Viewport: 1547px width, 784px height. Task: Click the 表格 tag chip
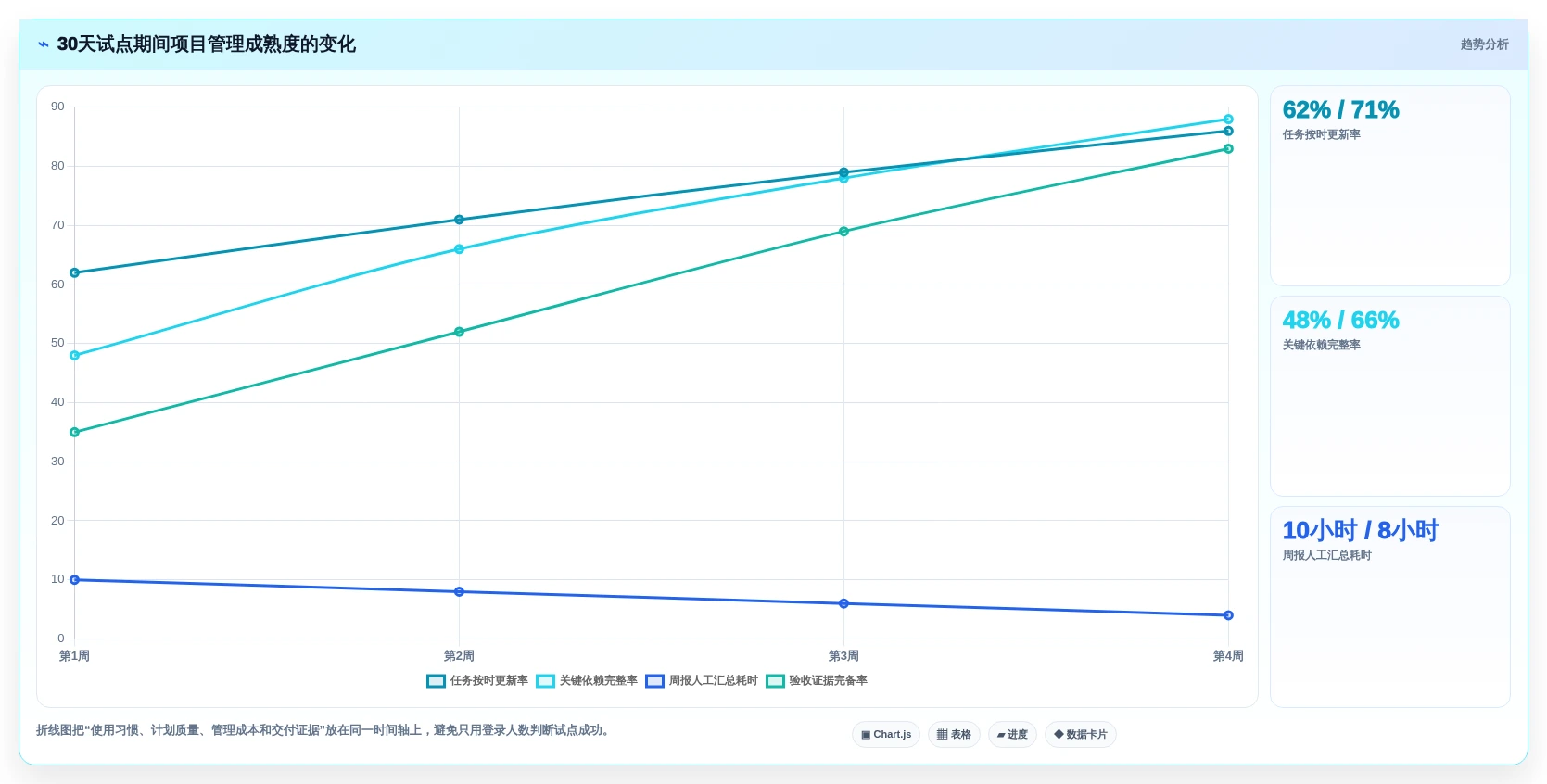(x=954, y=735)
